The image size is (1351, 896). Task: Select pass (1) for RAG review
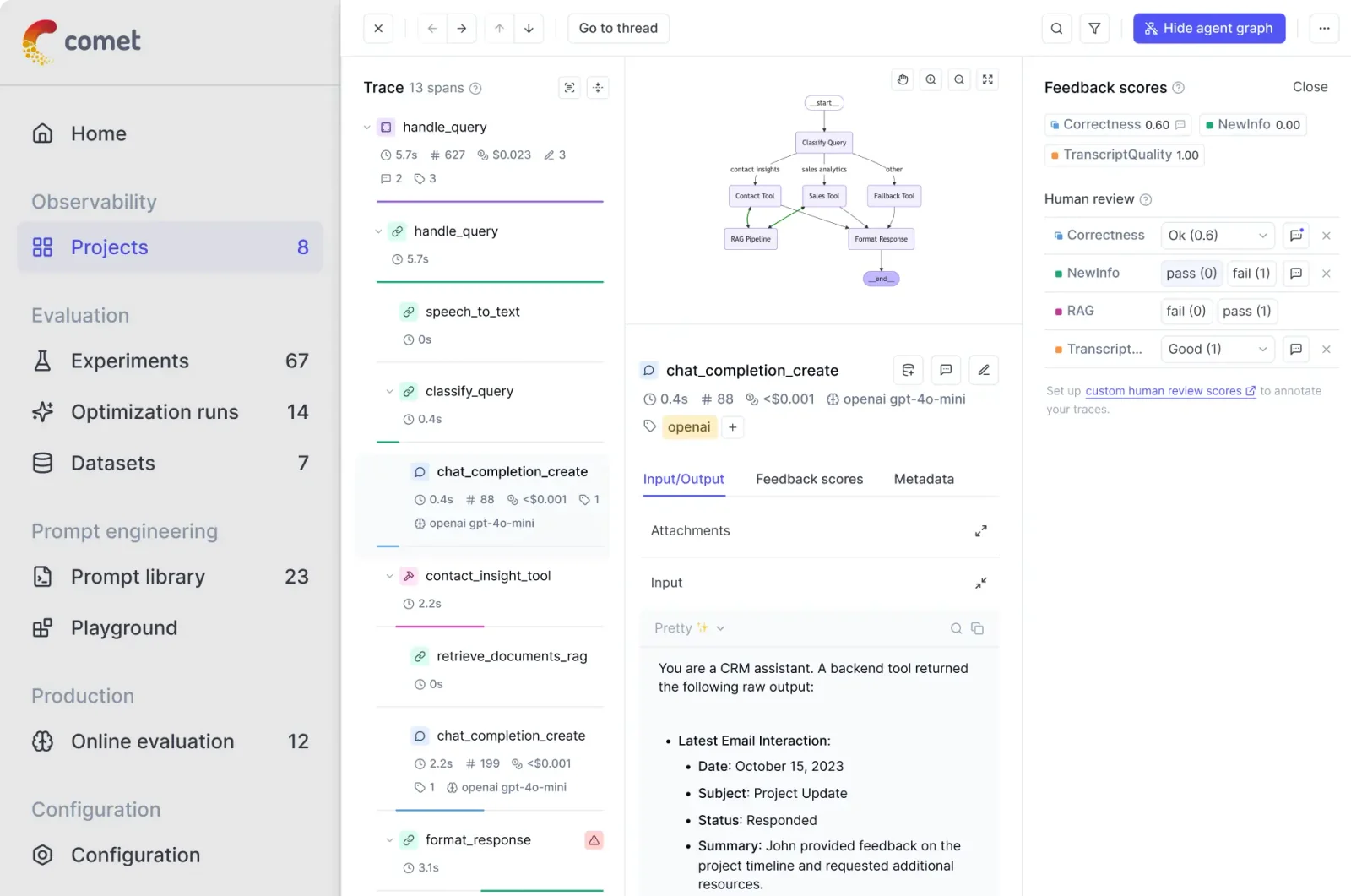tap(1246, 311)
